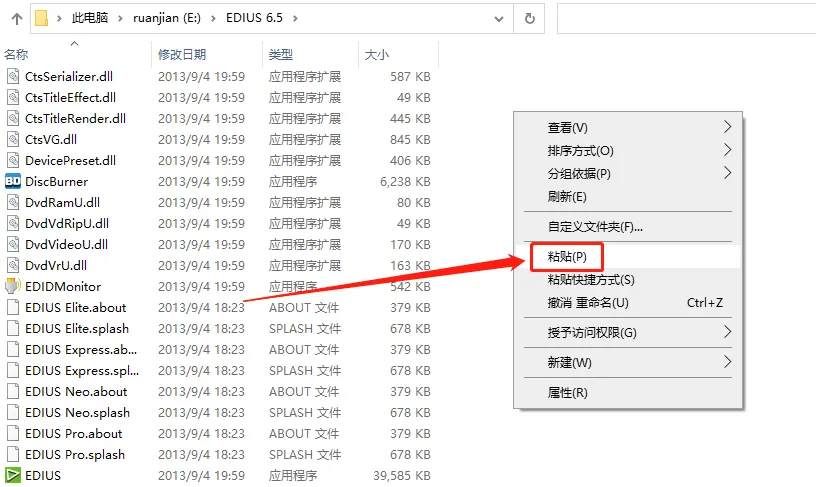Click the file name EDIUS Neo.splash
This screenshot has width=816, height=487.
click(78, 413)
